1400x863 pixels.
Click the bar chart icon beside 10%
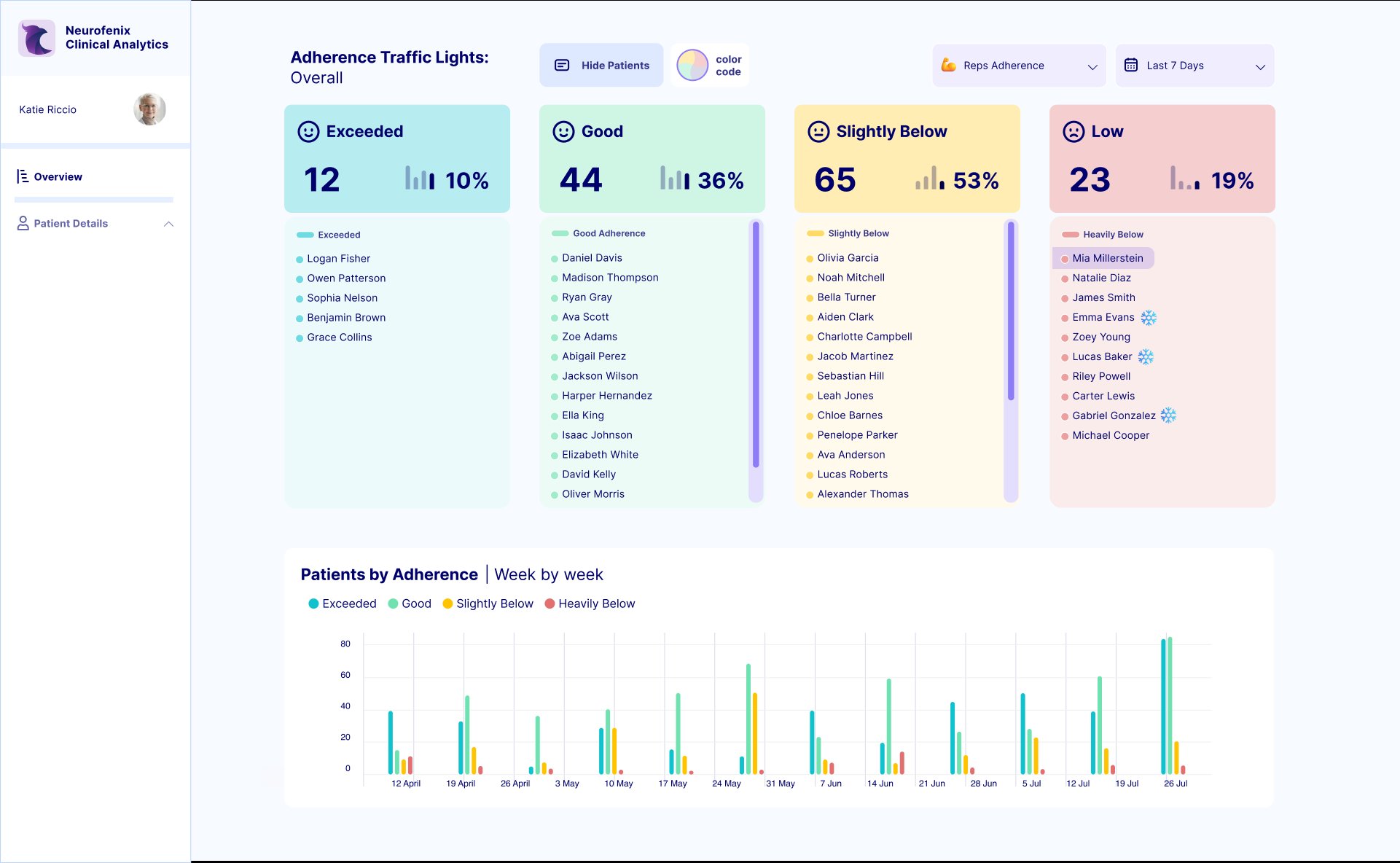pos(420,177)
